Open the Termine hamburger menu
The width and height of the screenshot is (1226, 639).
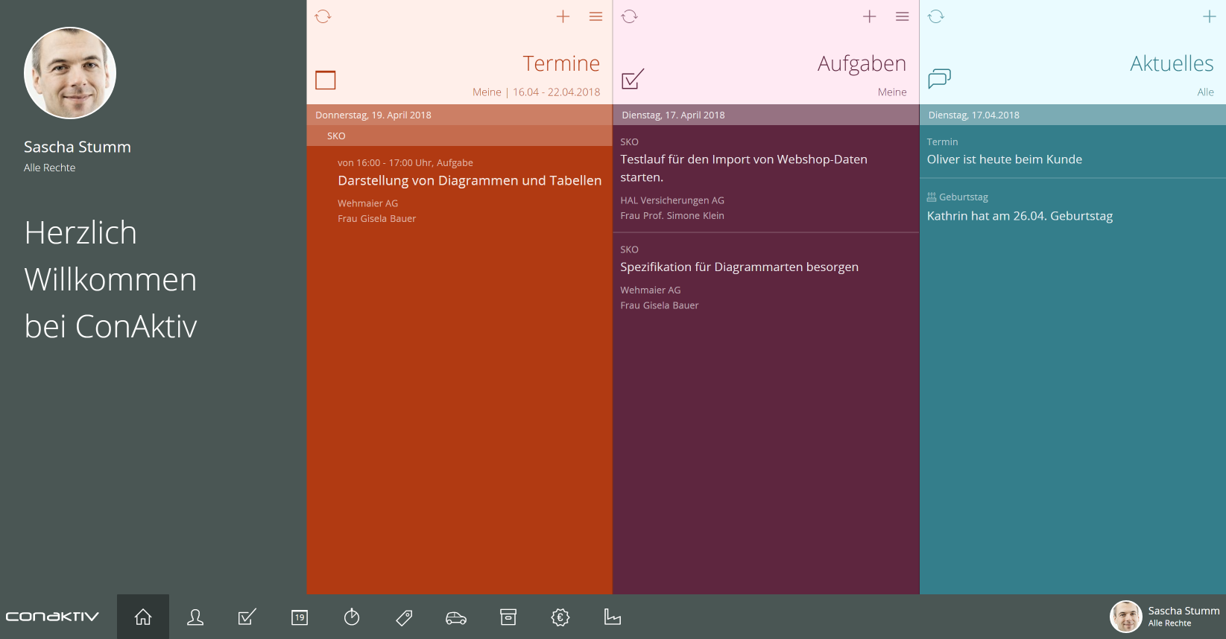click(x=596, y=16)
